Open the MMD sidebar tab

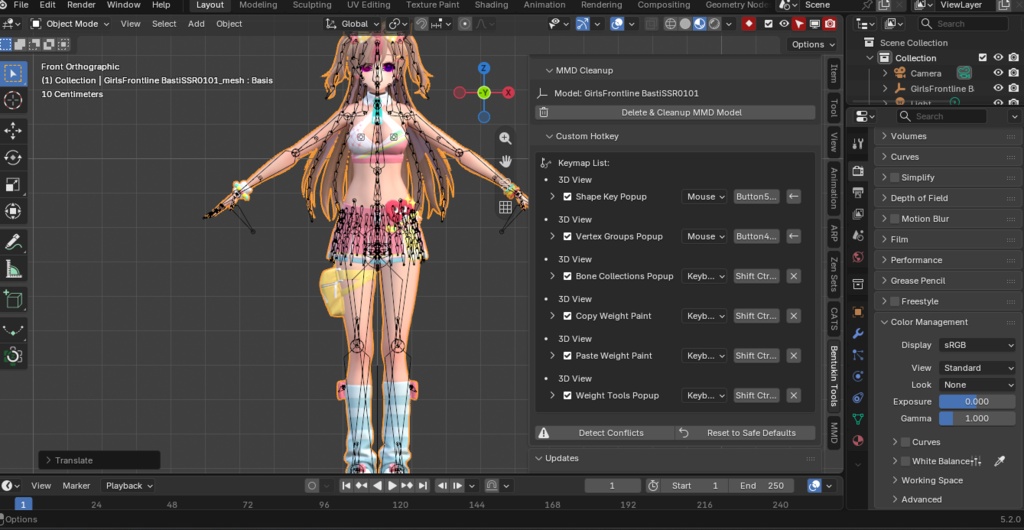pyautogui.click(x=834, y=432)
